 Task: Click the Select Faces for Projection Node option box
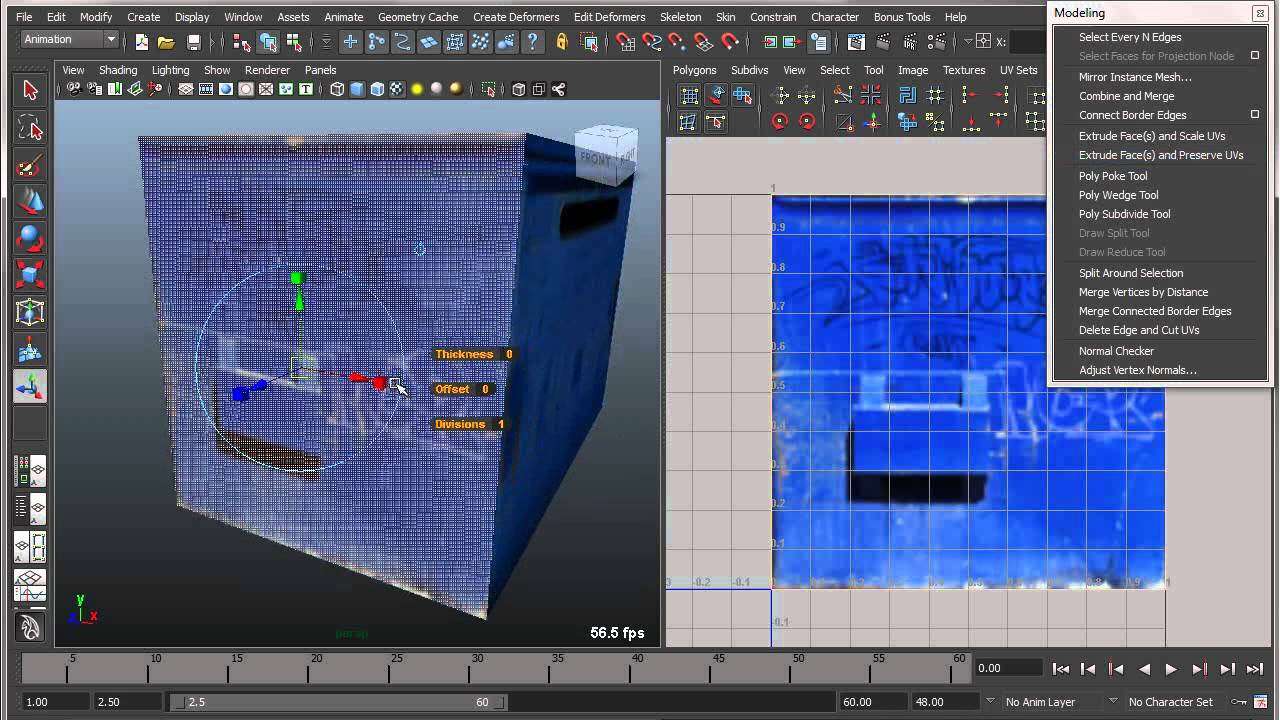coord(1255,56)
